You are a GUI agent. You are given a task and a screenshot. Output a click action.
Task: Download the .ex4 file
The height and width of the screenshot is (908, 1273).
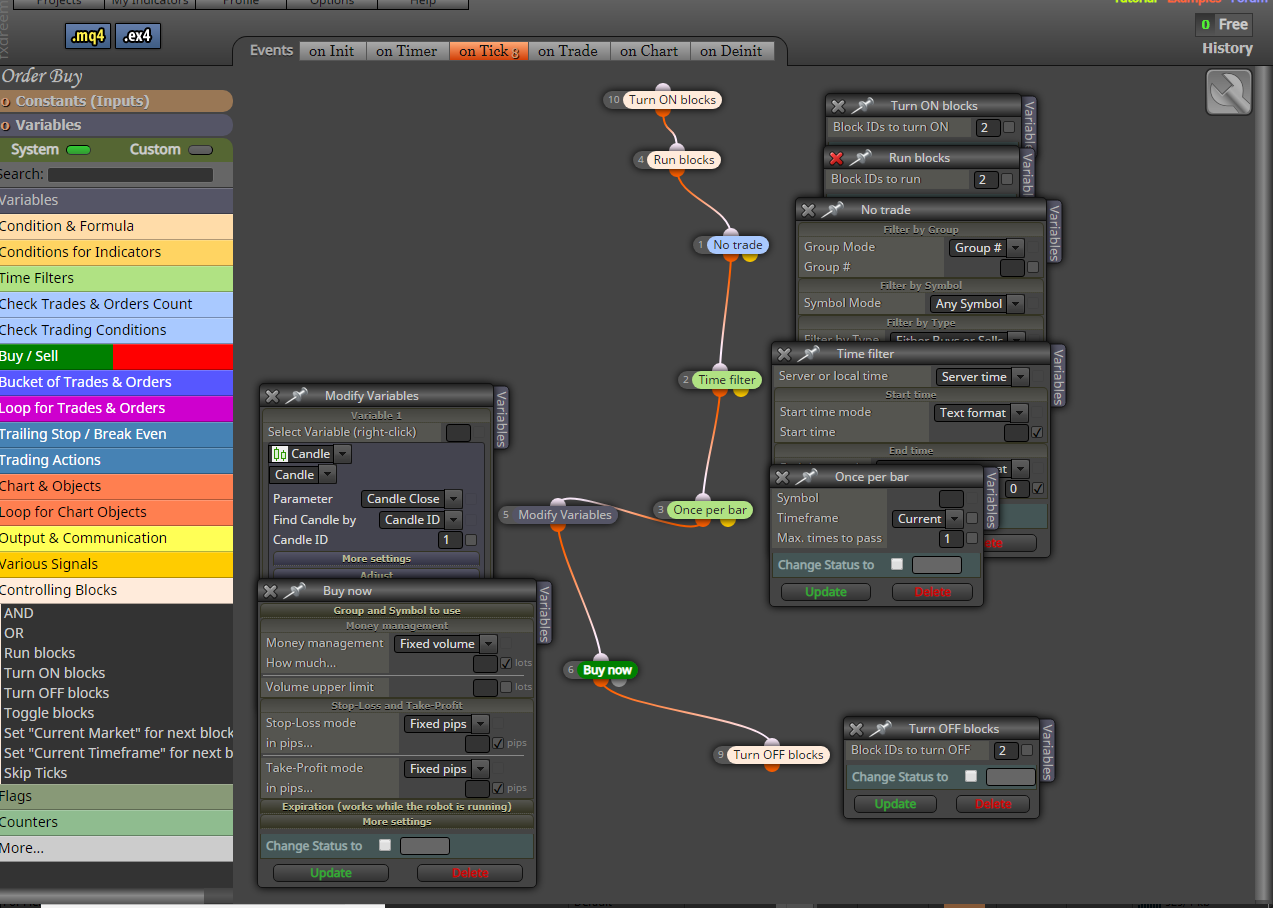[138, 37]
